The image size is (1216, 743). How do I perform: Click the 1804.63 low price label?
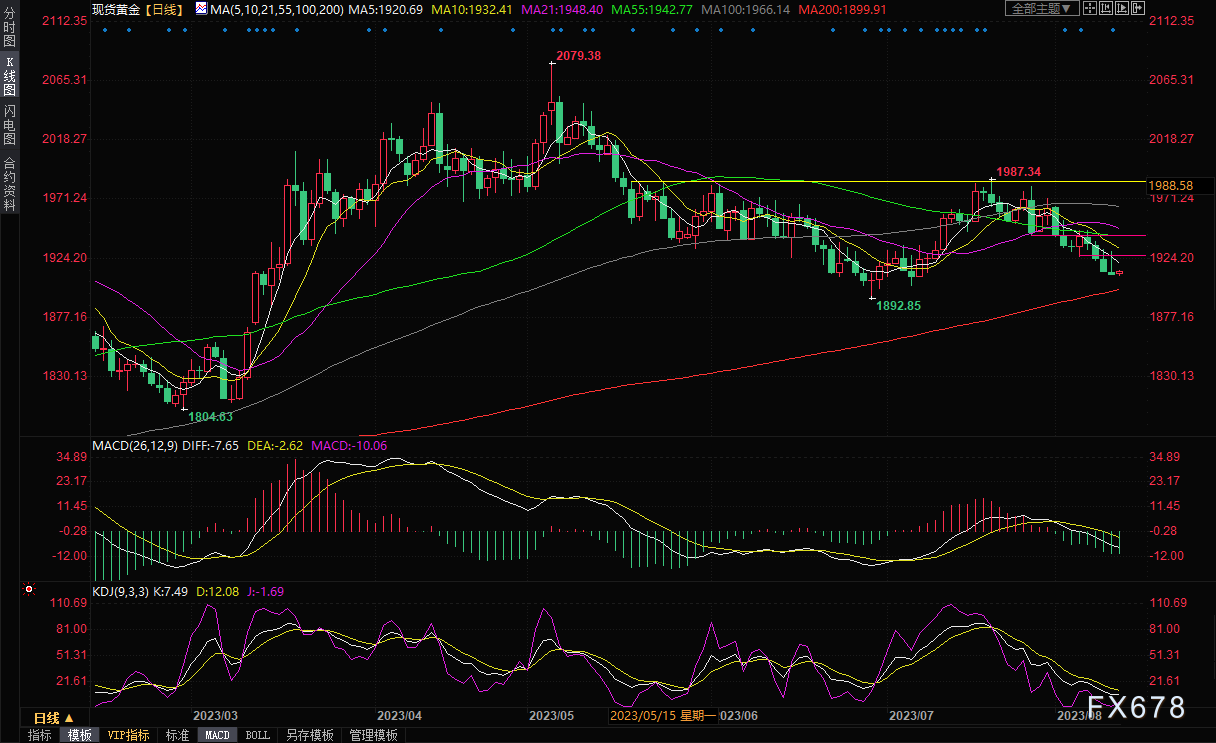click(211, 416)
